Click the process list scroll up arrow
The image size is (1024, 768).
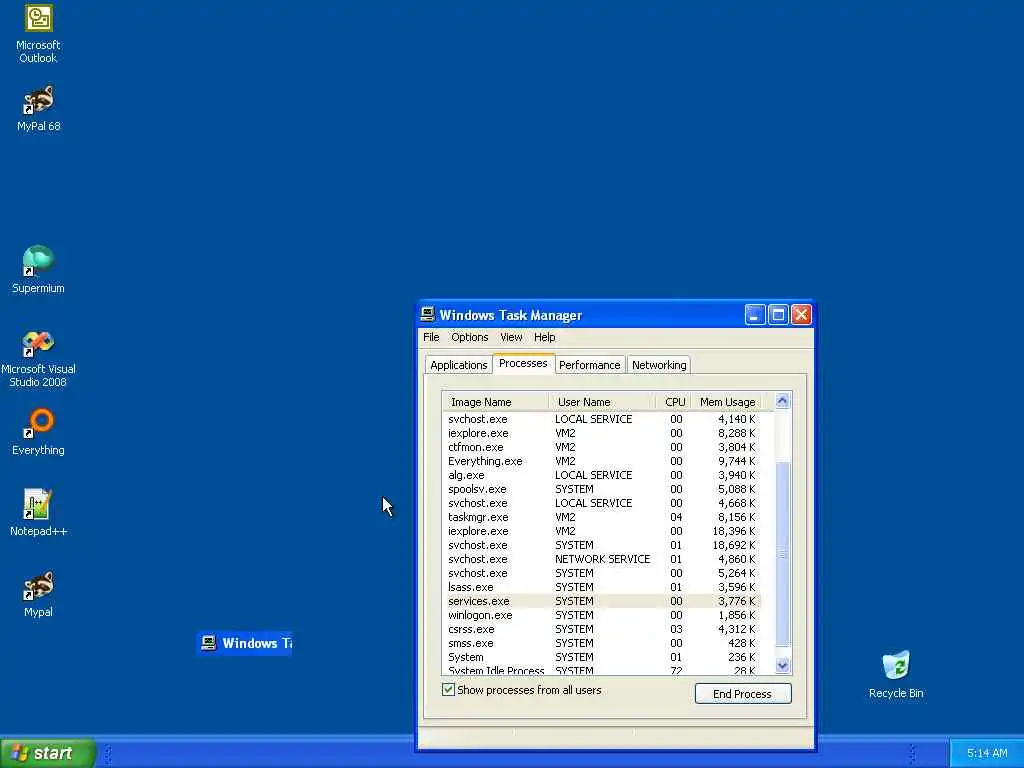point(782,401)
